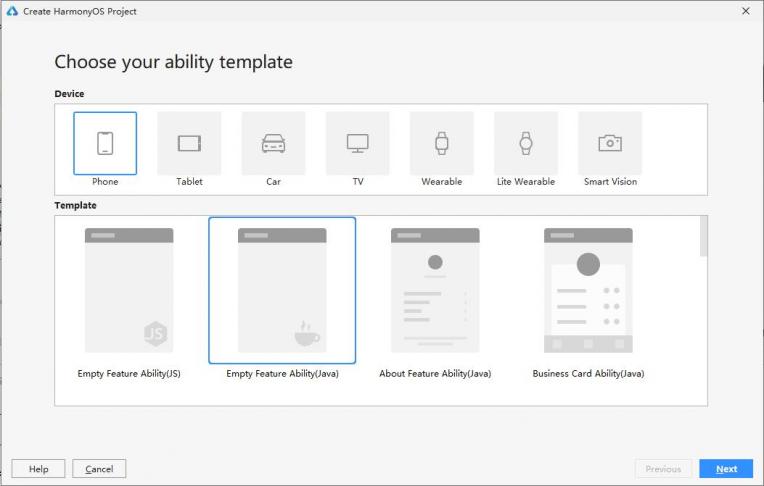This screenshot has width=764, height=486.
Task: Choose Empty Feature Ability(JS) template thumbnail
Action: (x=129, y=290)
